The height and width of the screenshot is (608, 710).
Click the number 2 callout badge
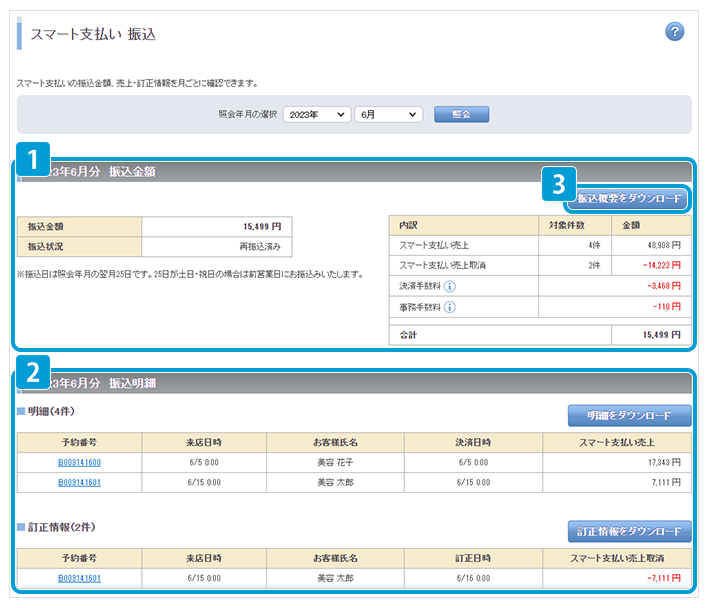34,373
